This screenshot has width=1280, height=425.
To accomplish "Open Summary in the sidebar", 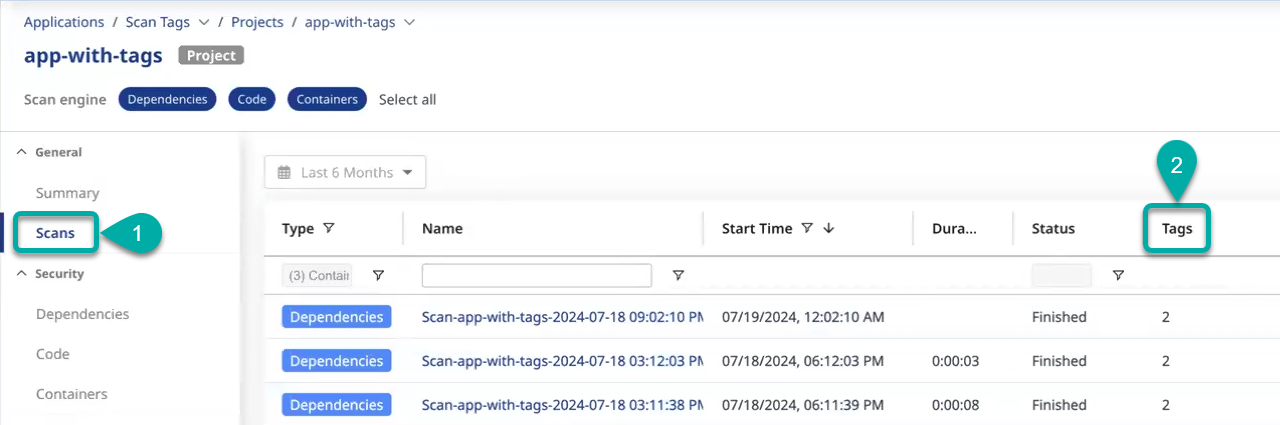I will pyautogui.click(x=67, y=193).
